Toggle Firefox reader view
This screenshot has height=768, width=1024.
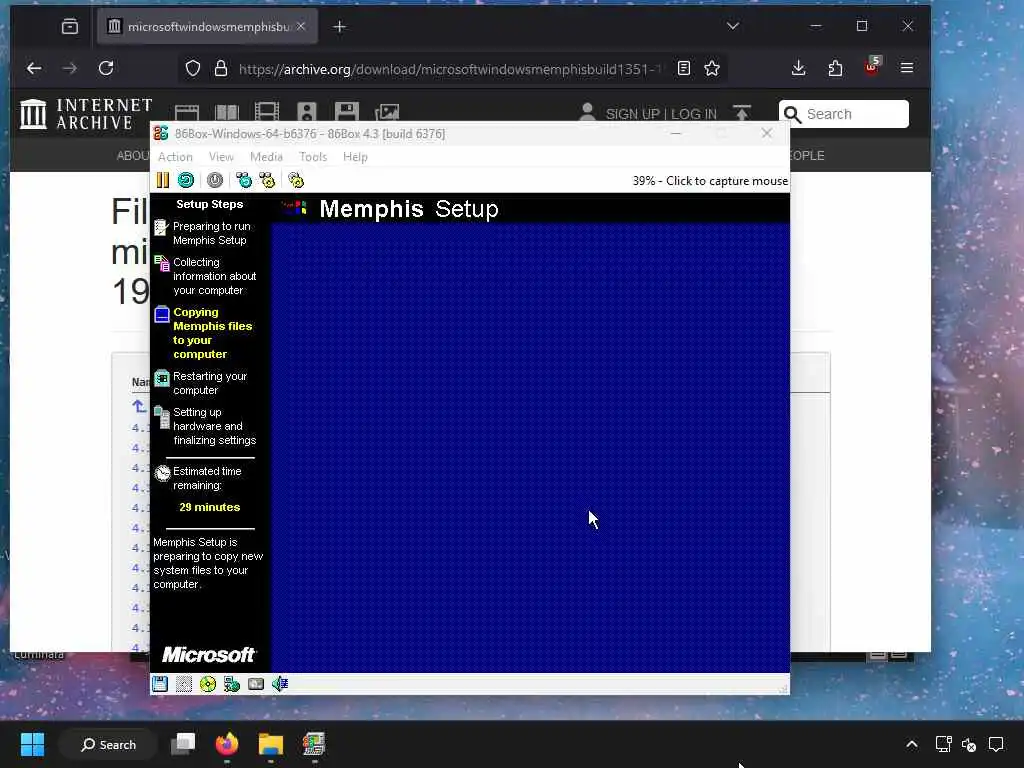click(x=684, y=69)
